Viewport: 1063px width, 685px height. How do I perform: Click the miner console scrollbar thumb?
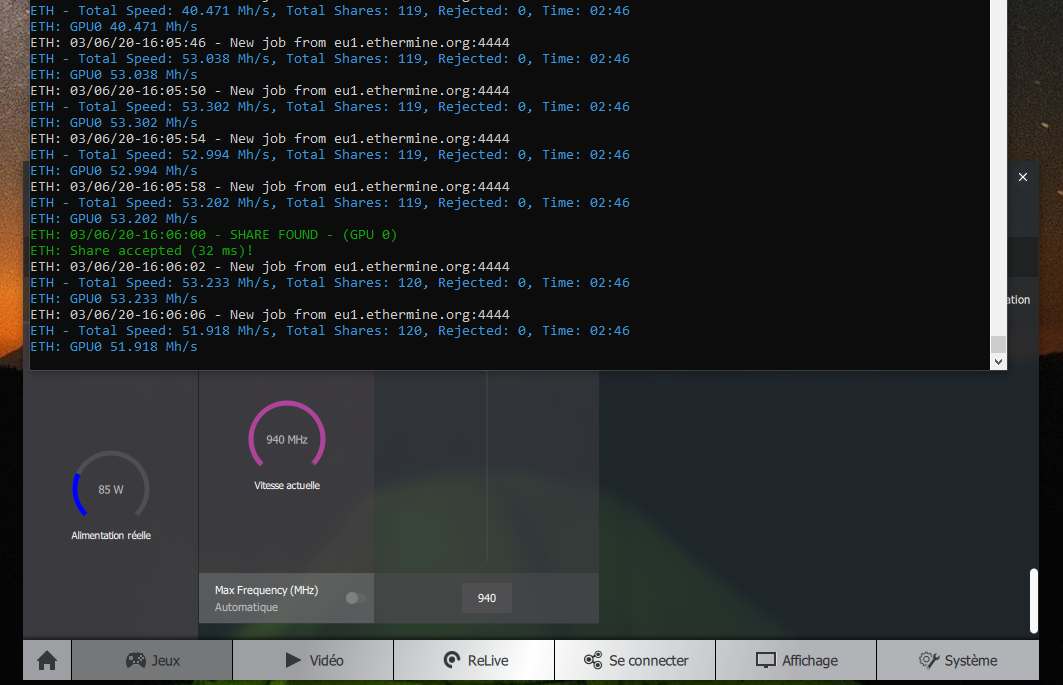pyautogui.click(x=997, y=344)
